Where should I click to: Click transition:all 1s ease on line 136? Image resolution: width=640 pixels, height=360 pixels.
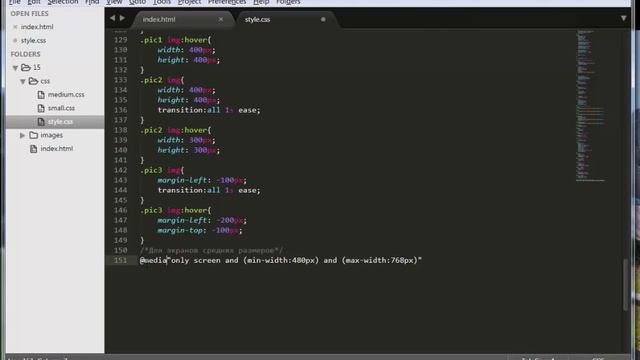(x=209, y=110)
